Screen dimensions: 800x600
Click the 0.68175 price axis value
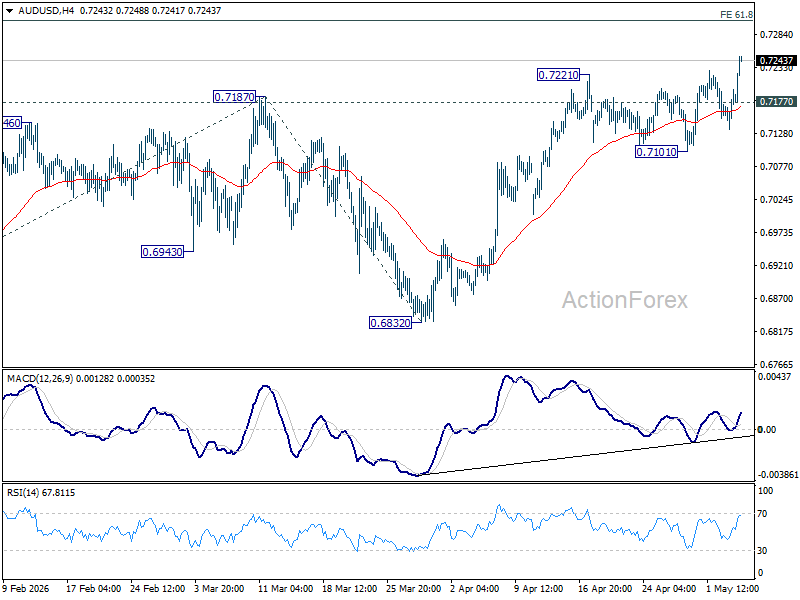[777, 332]
